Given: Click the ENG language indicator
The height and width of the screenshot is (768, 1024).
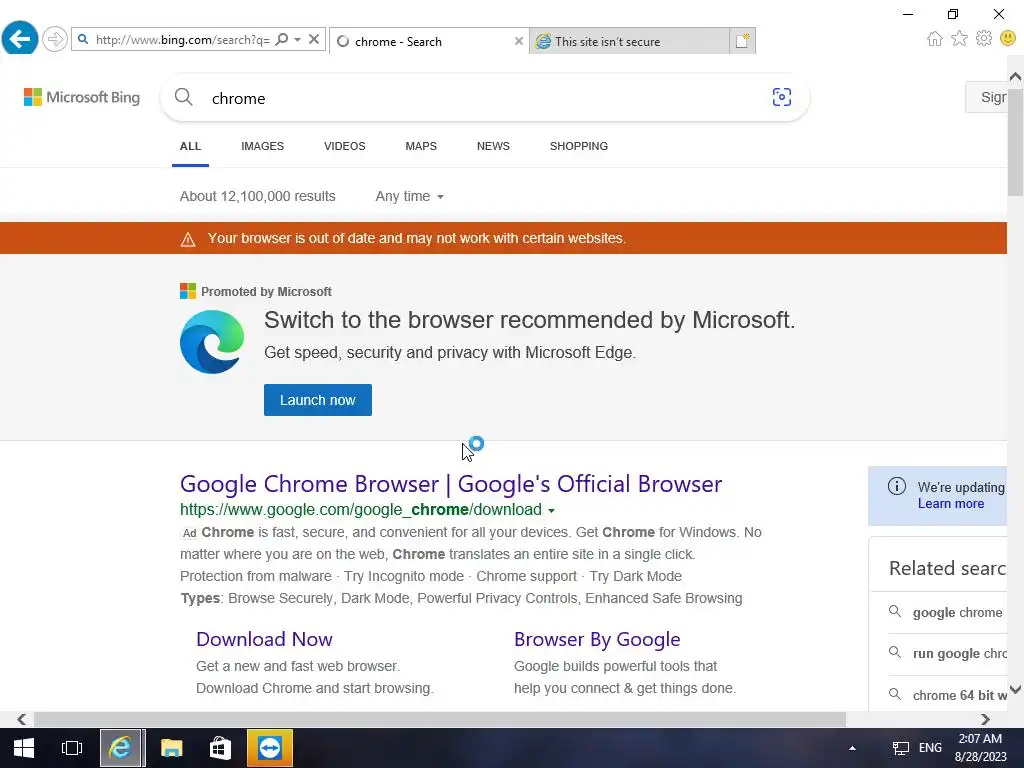Looking at the screenshot, I should (930, 748).
